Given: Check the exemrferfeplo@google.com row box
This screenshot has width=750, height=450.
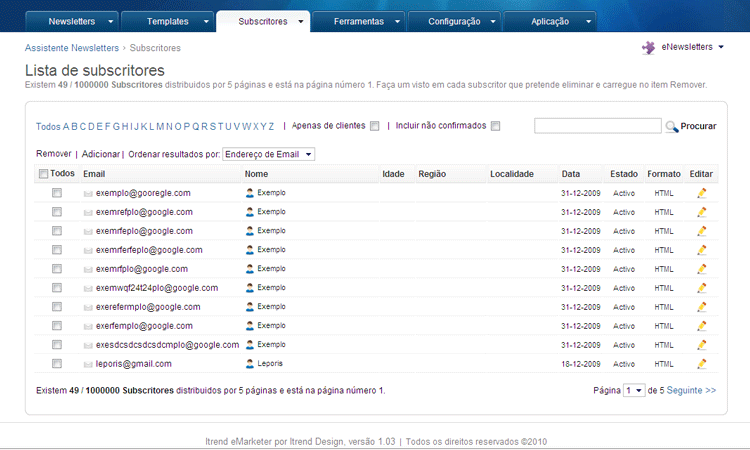Looking at the screenshot, I should coord(57,250).
